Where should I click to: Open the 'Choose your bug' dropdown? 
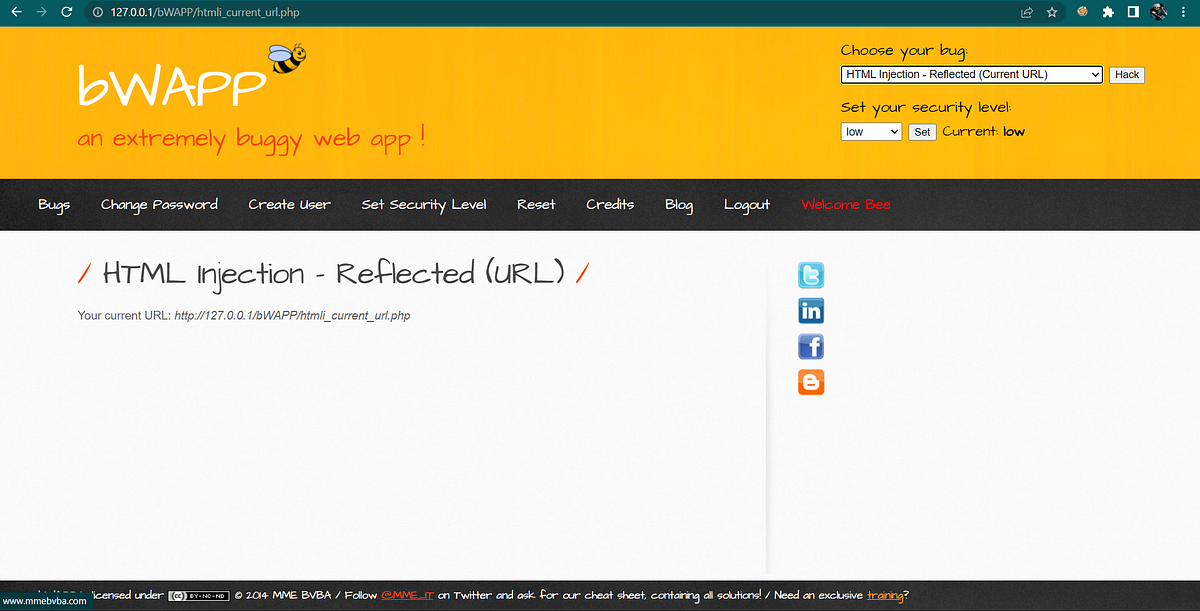pos(970,74)
